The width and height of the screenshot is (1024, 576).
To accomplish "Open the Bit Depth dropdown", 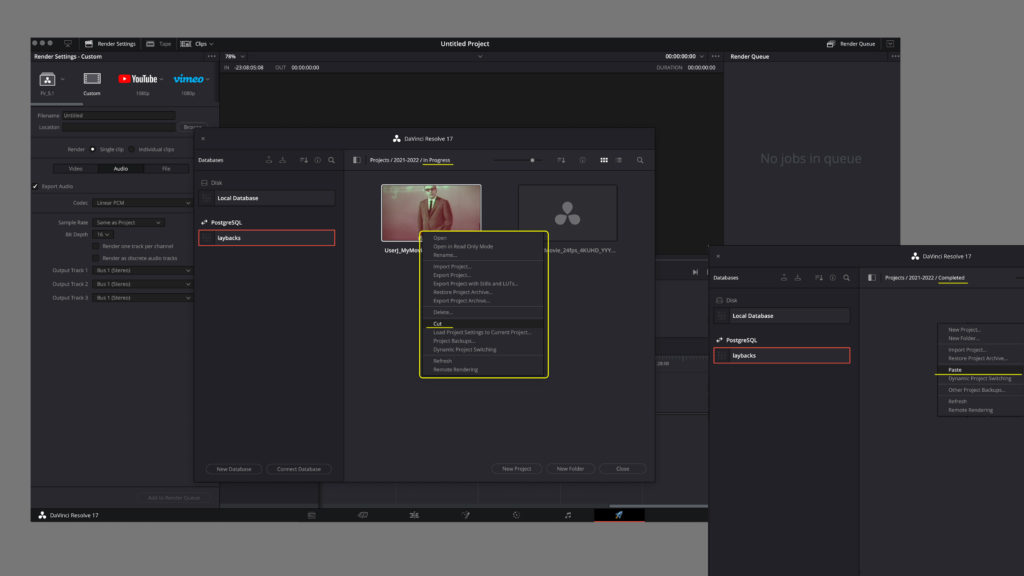I will [x=103, y=234].
